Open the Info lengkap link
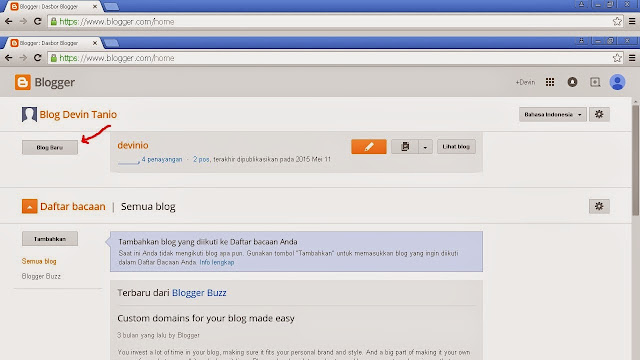The width and height of the screenshot is (640, 360). coord(217,262)
